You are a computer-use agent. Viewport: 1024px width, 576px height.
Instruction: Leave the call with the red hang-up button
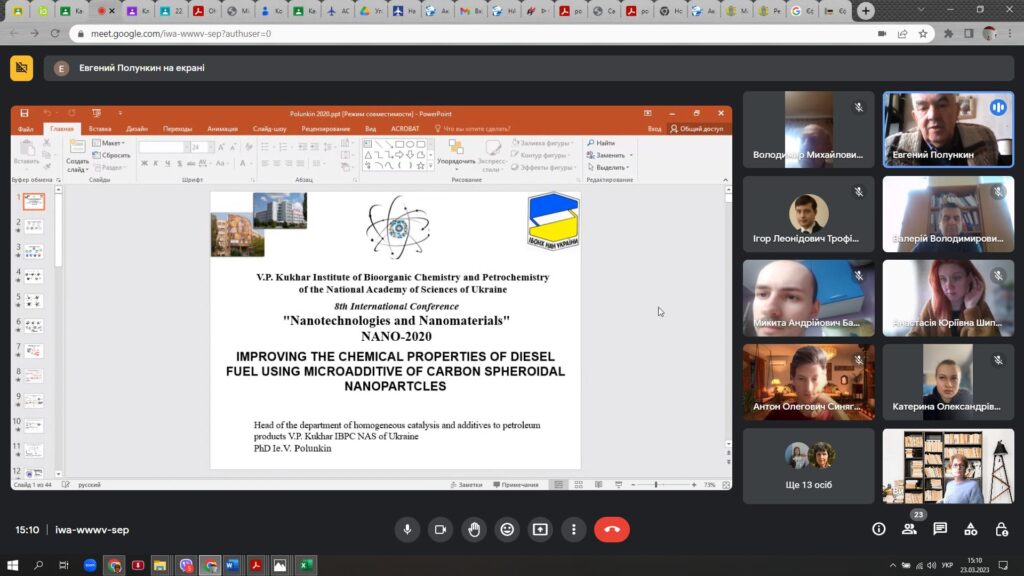[x=612, y=529]
